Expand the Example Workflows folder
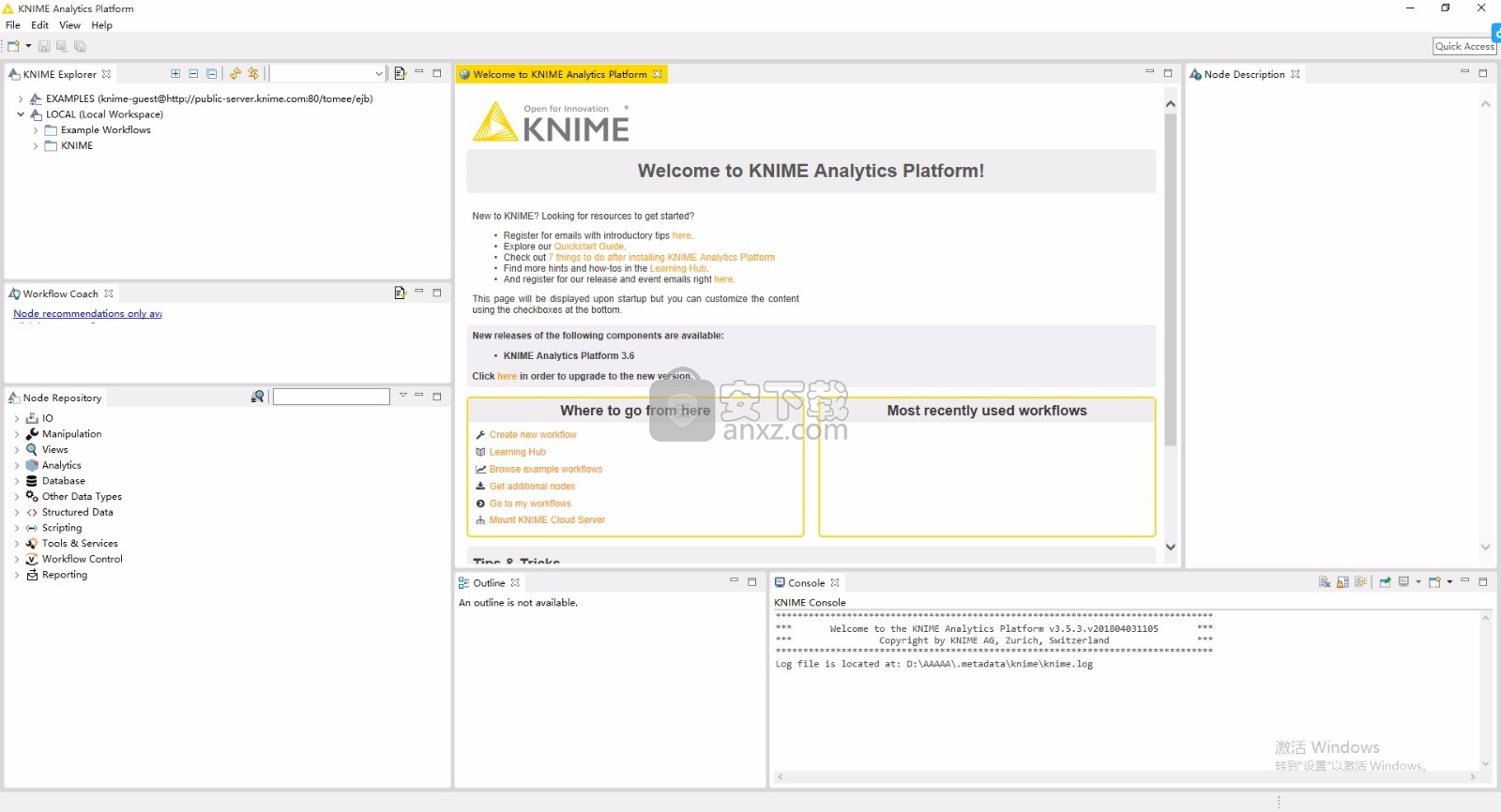The width and height of the screenshot is (1501, 812). coord(36,130)
